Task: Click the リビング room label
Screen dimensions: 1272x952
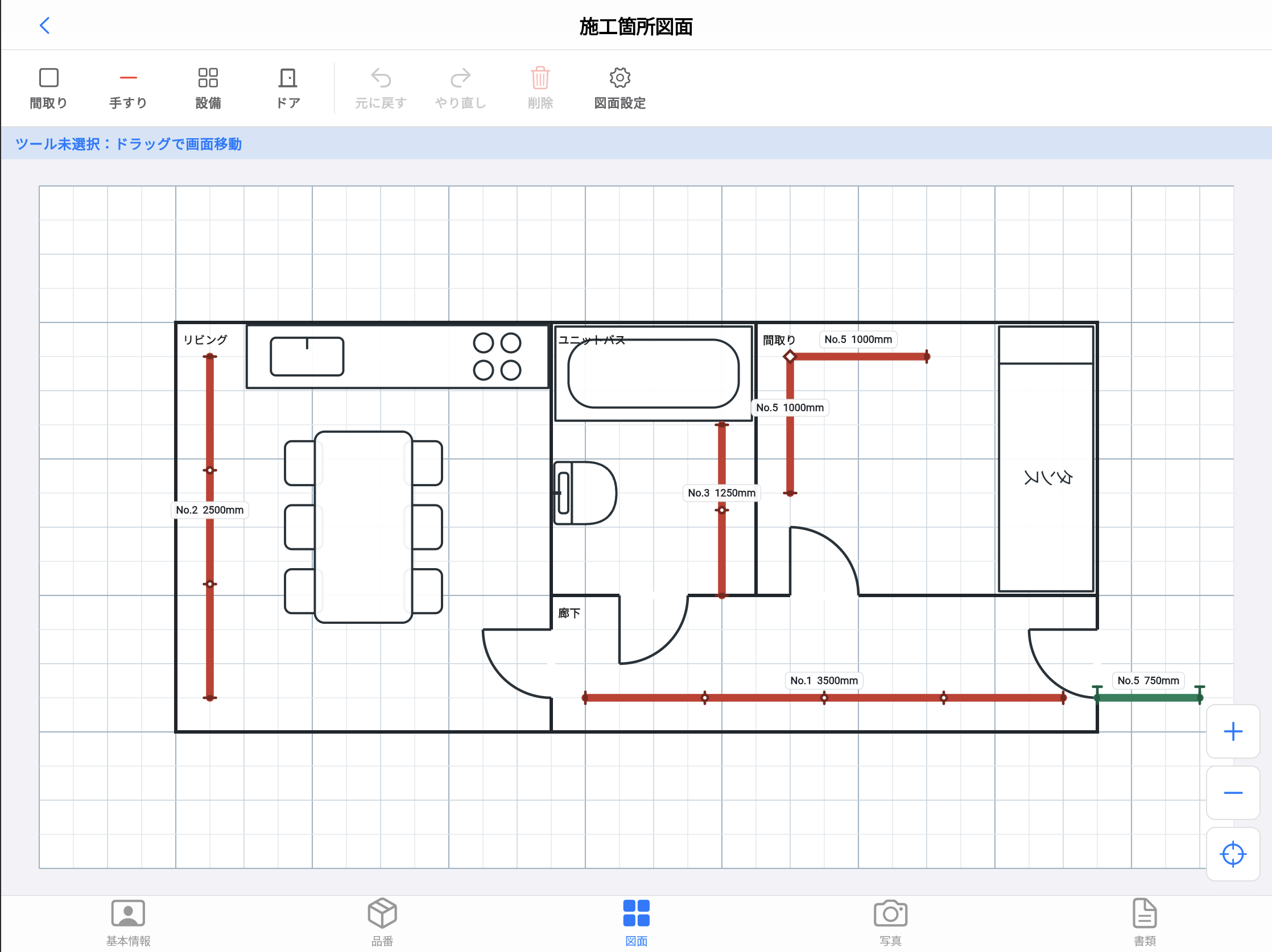Action: (205, 340)
